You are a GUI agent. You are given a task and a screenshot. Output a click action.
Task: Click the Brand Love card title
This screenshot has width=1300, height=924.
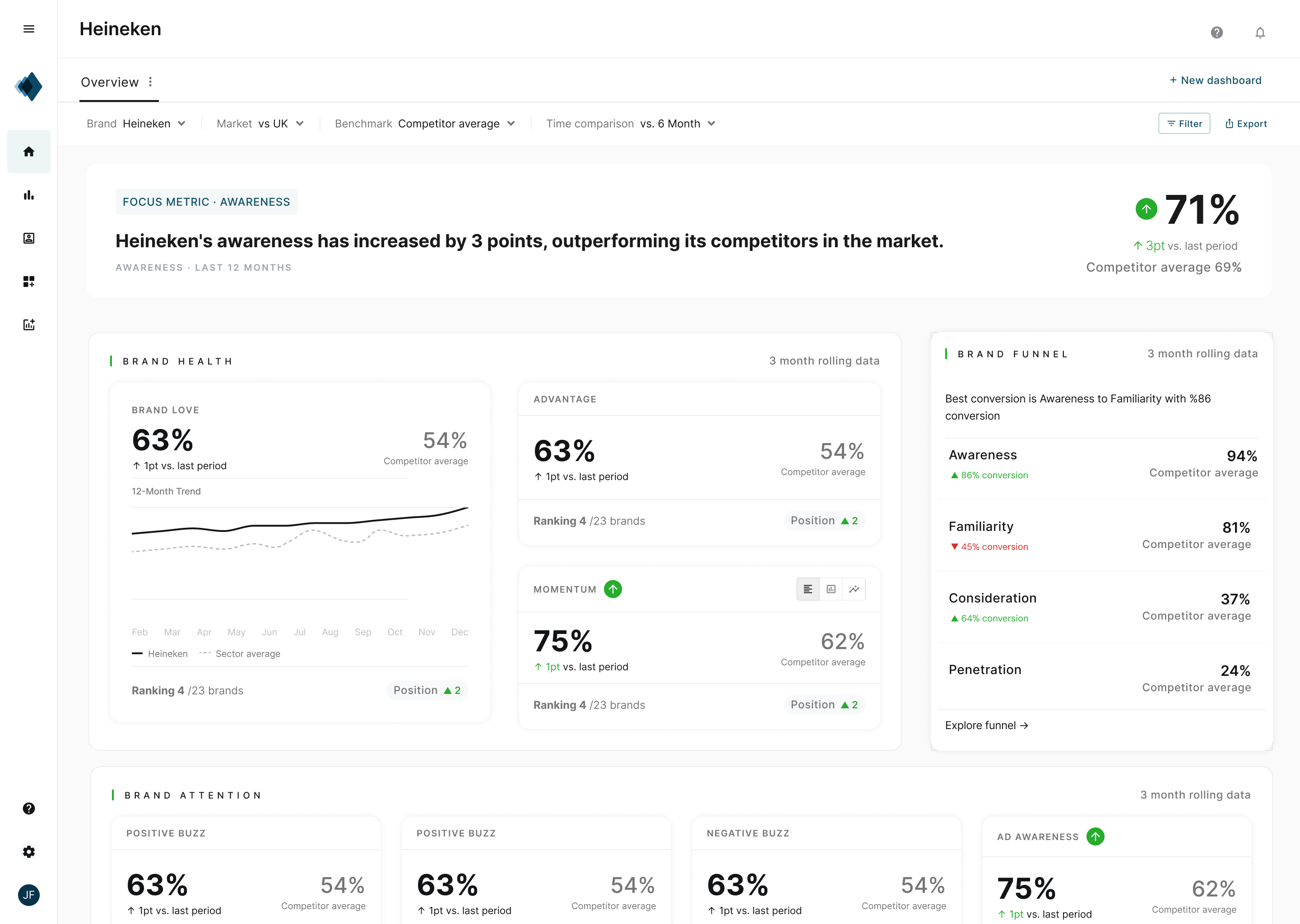(165, 410)
